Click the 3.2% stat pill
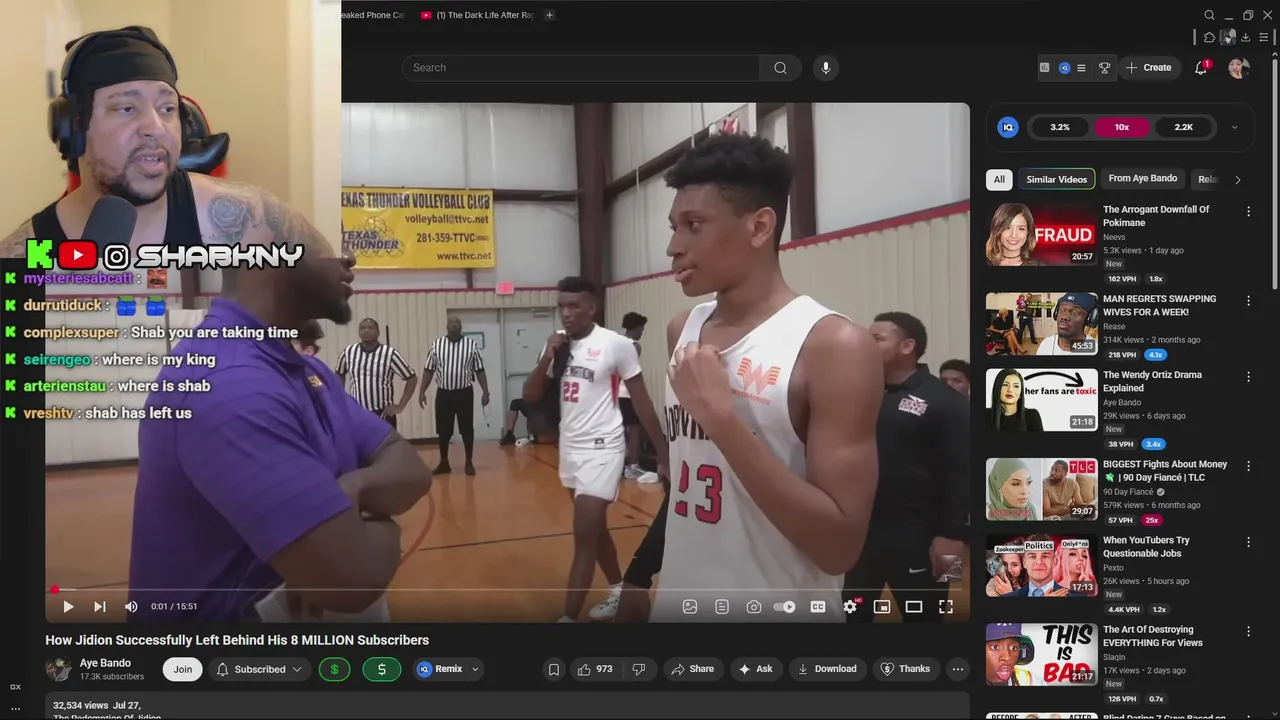 [x=1060, y=127]
